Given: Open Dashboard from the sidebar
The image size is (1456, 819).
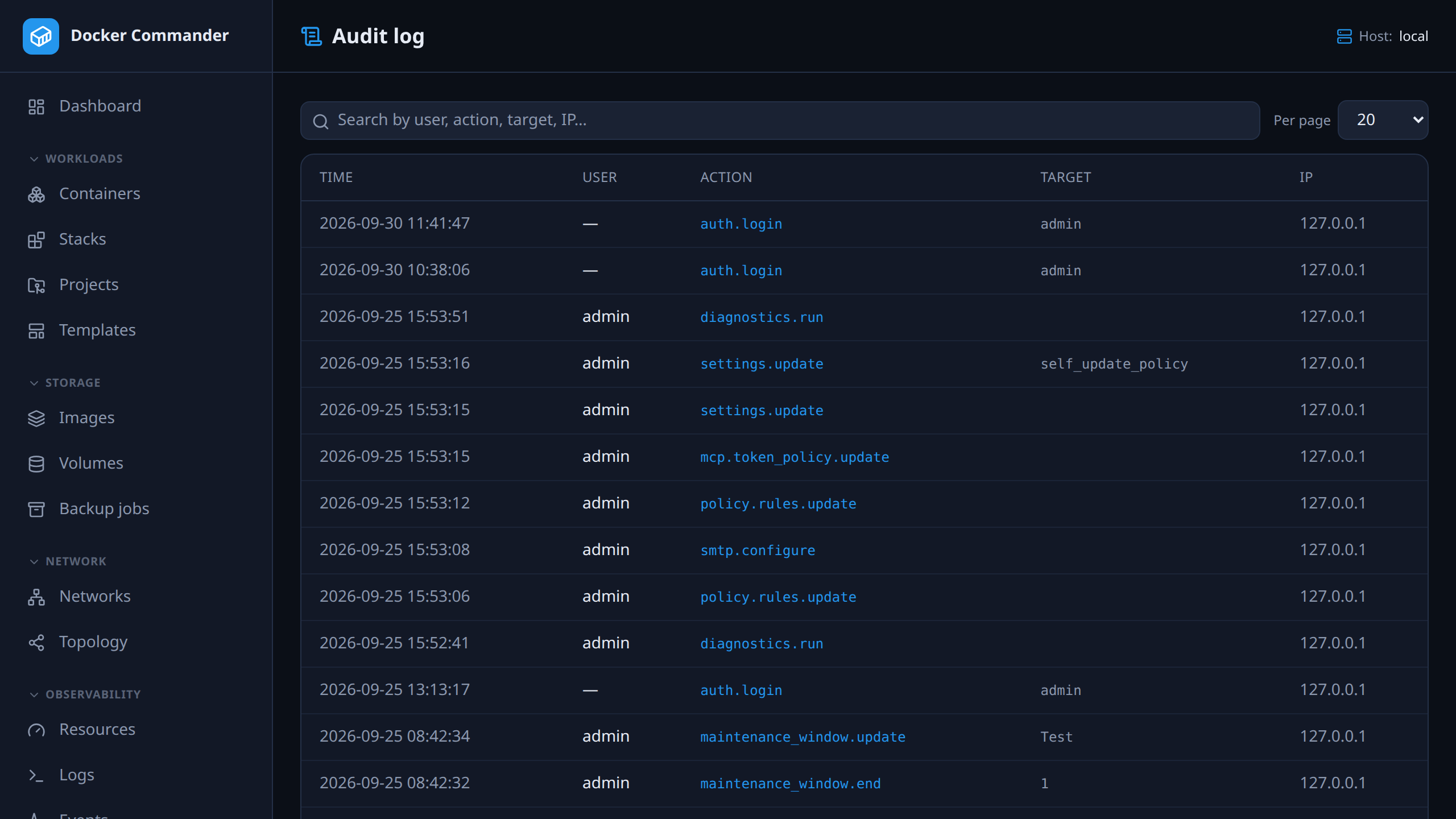Looking at the screenshot, I should [100, 106].
